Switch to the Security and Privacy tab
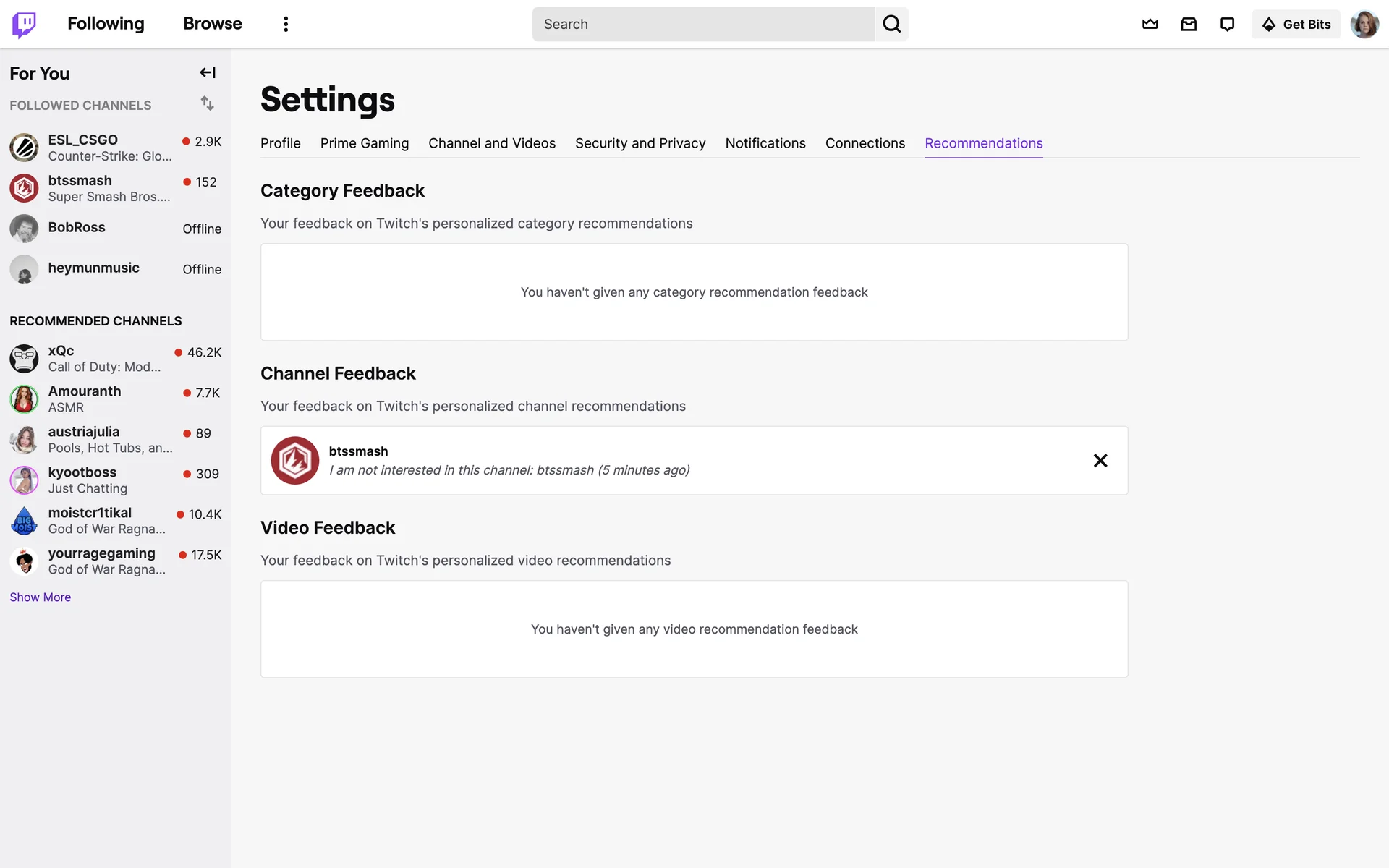Image resolution: width=1389 pixels, height=868 pixels. [x=640, y=143]
